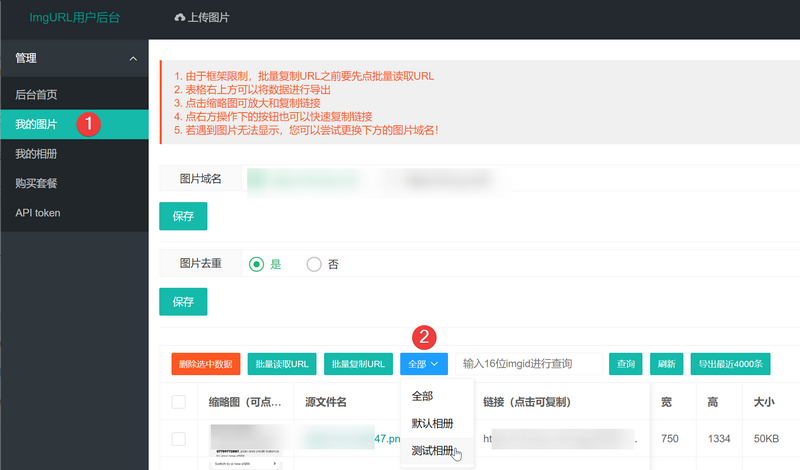Copy the first row link cell

pos(560,439)
